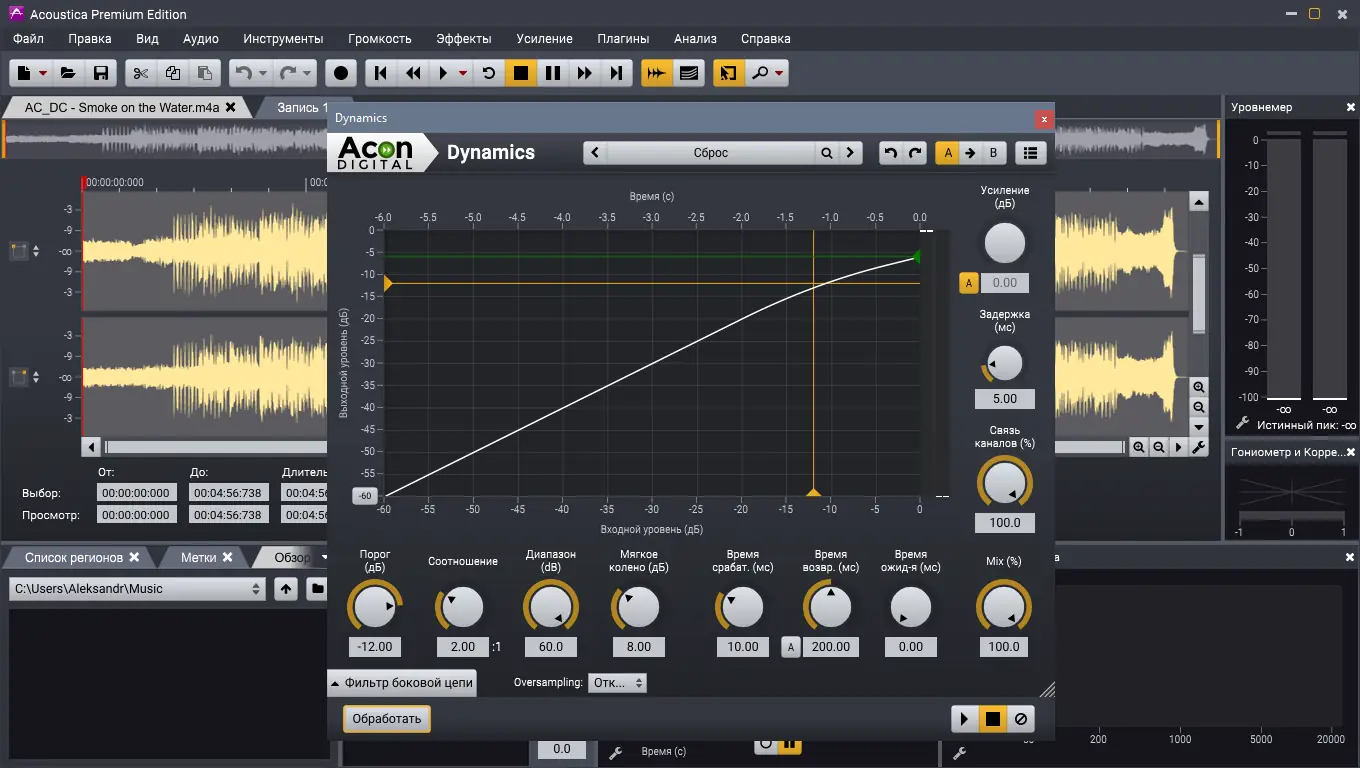The width and height of the screenshot is (1360, 768).
Task: Click the Обработать button
Action: point(386,718)
